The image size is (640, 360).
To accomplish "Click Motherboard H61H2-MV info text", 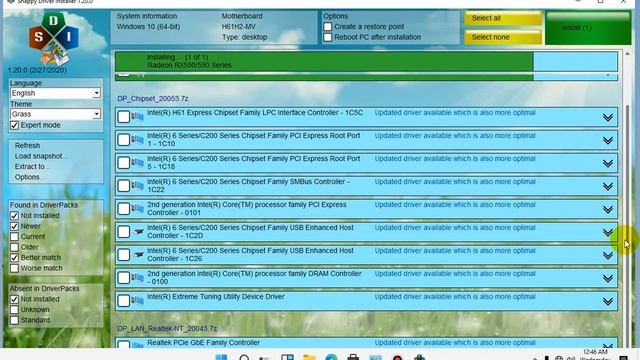I will pyautogui.click(x=238, y=27).
